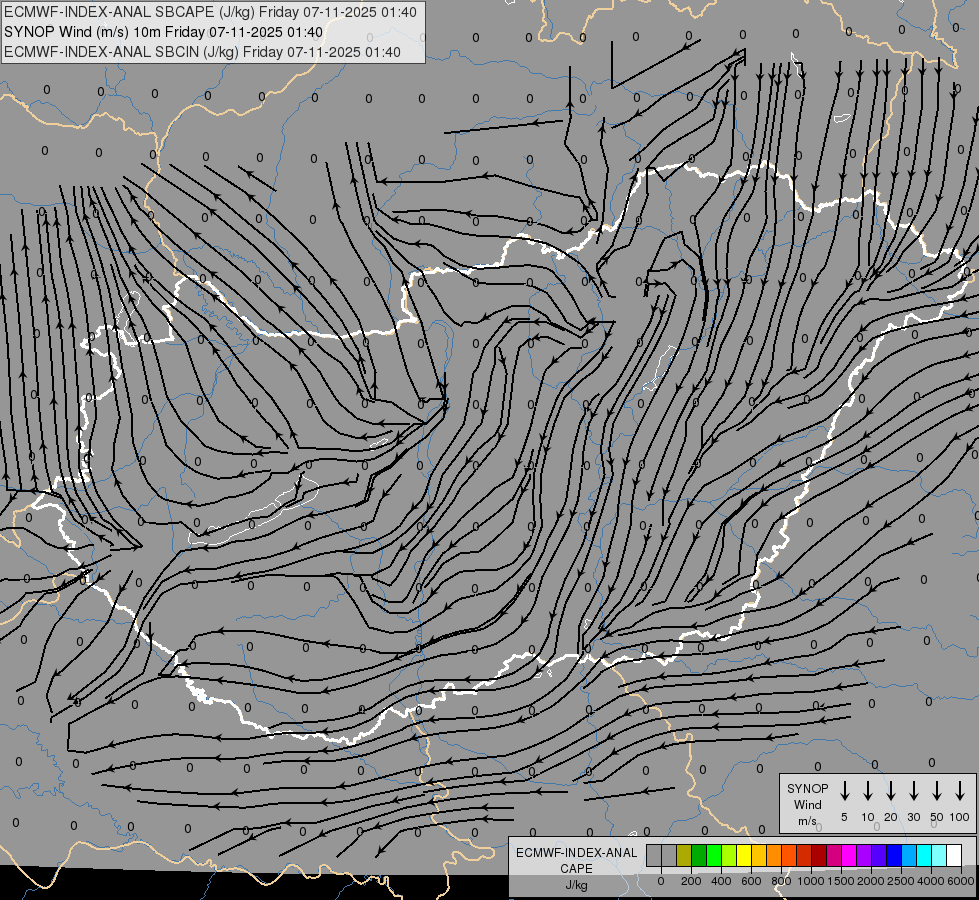Click the 4000 tick label on CAPE scale
This screenshot has width=979, height=900.
pyautogui.click(x=931, y=881)
